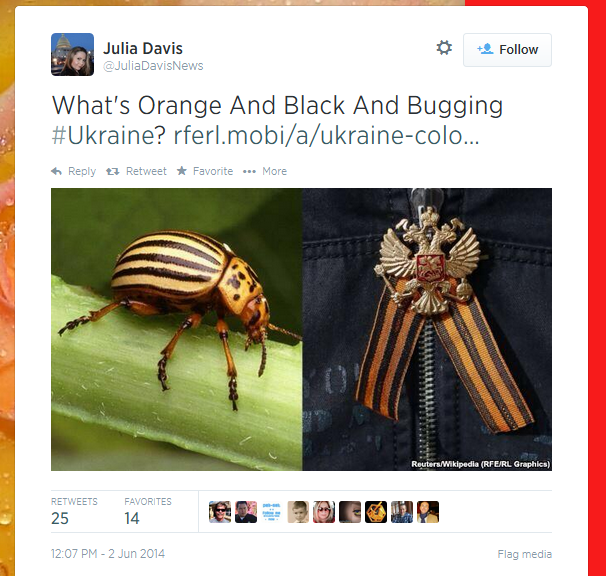Expand the More options ellipsis

point(249,172)
